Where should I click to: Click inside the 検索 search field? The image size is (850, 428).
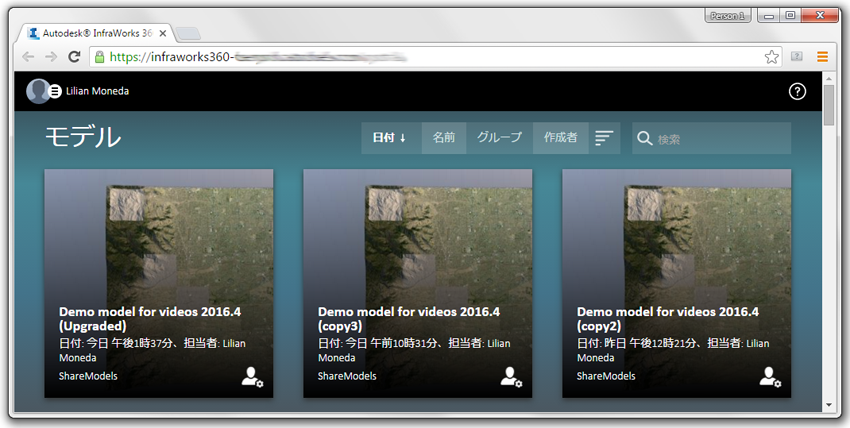[x=711, y=139]
